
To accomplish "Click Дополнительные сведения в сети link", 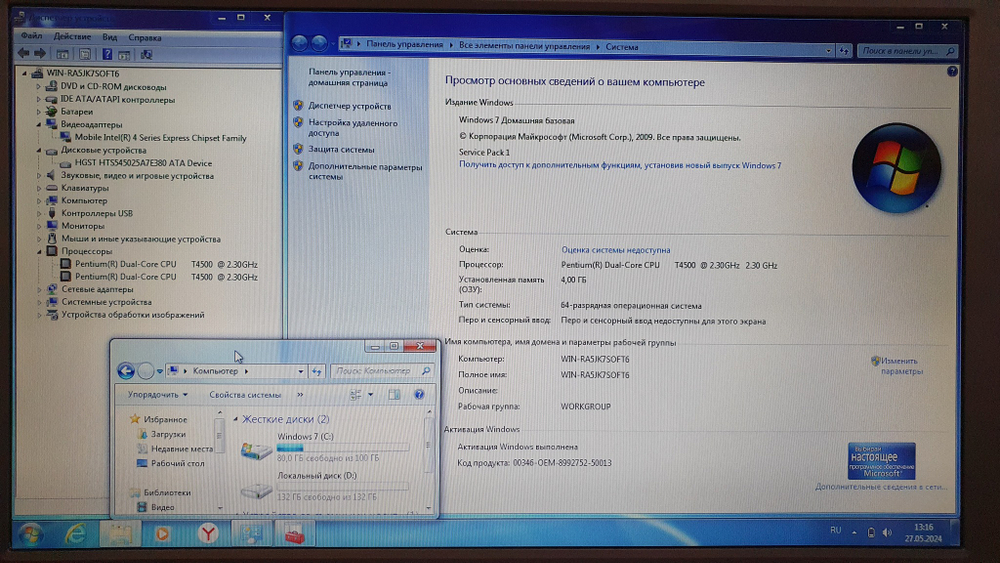I will 881,486.
